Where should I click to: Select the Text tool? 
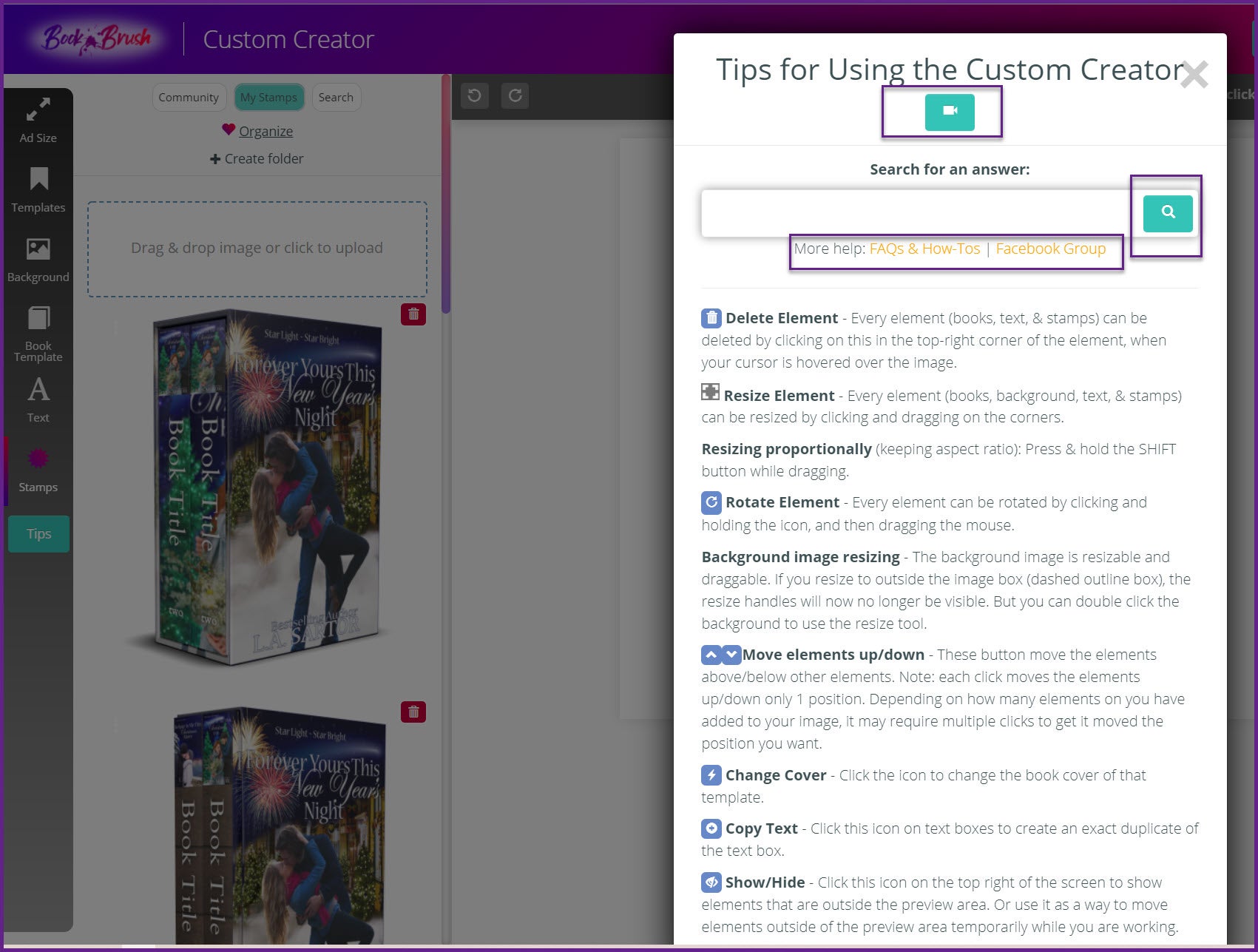point(38,399)
